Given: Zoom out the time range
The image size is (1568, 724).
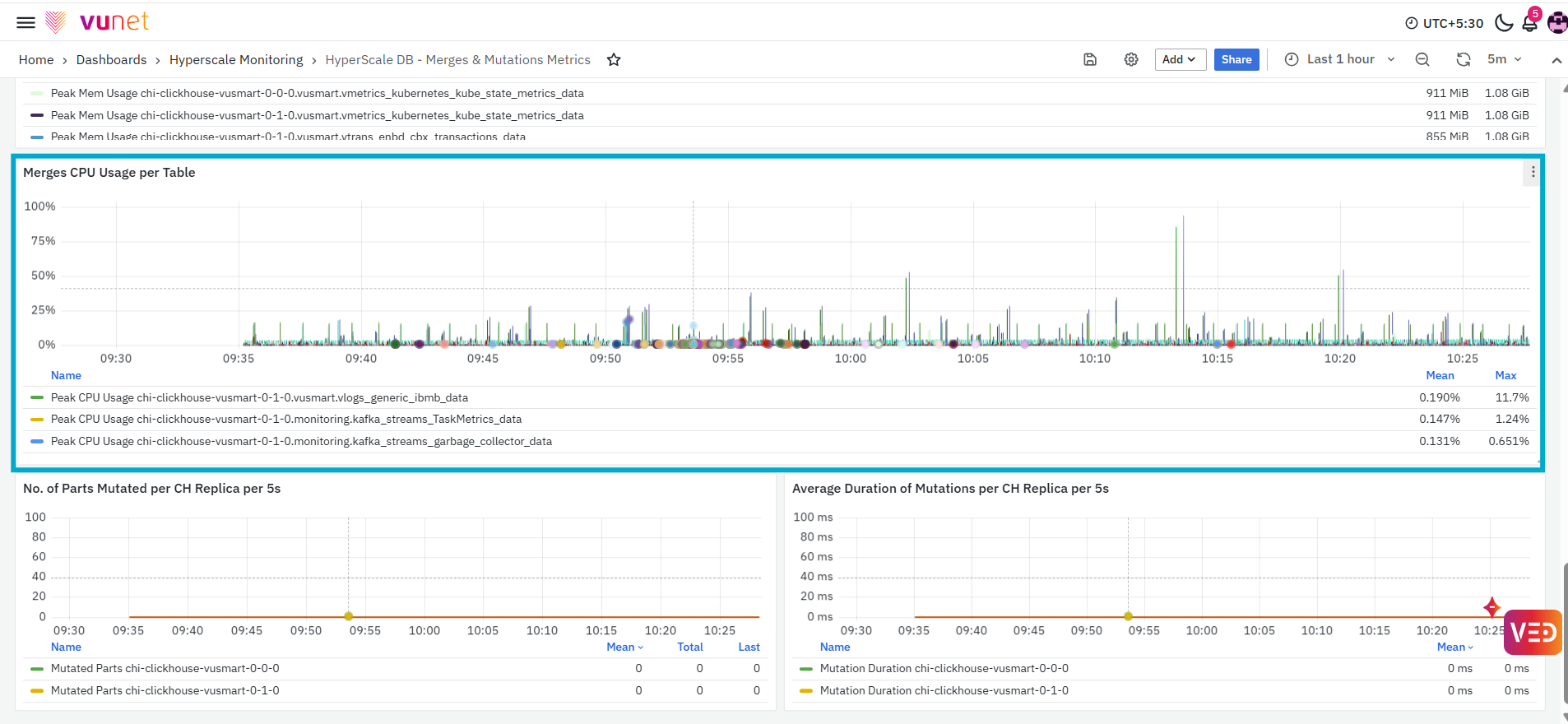Looking at the screenshot, I should point(1422,59).
